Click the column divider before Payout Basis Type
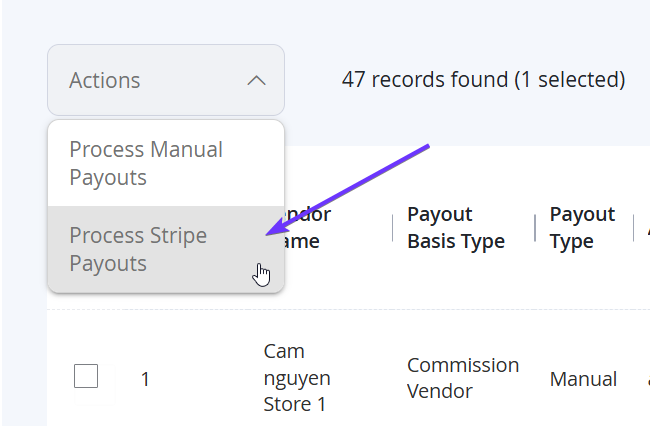 coord(393,228)
